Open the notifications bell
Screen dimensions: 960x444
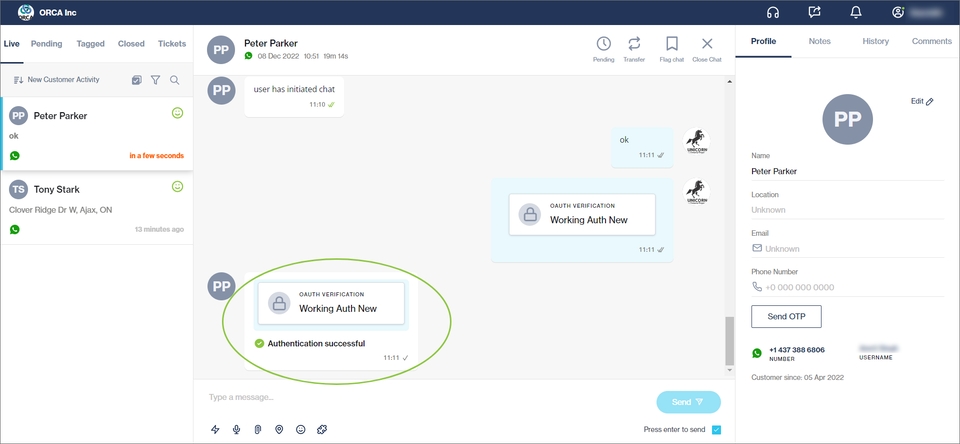click(x=856, y=12)
